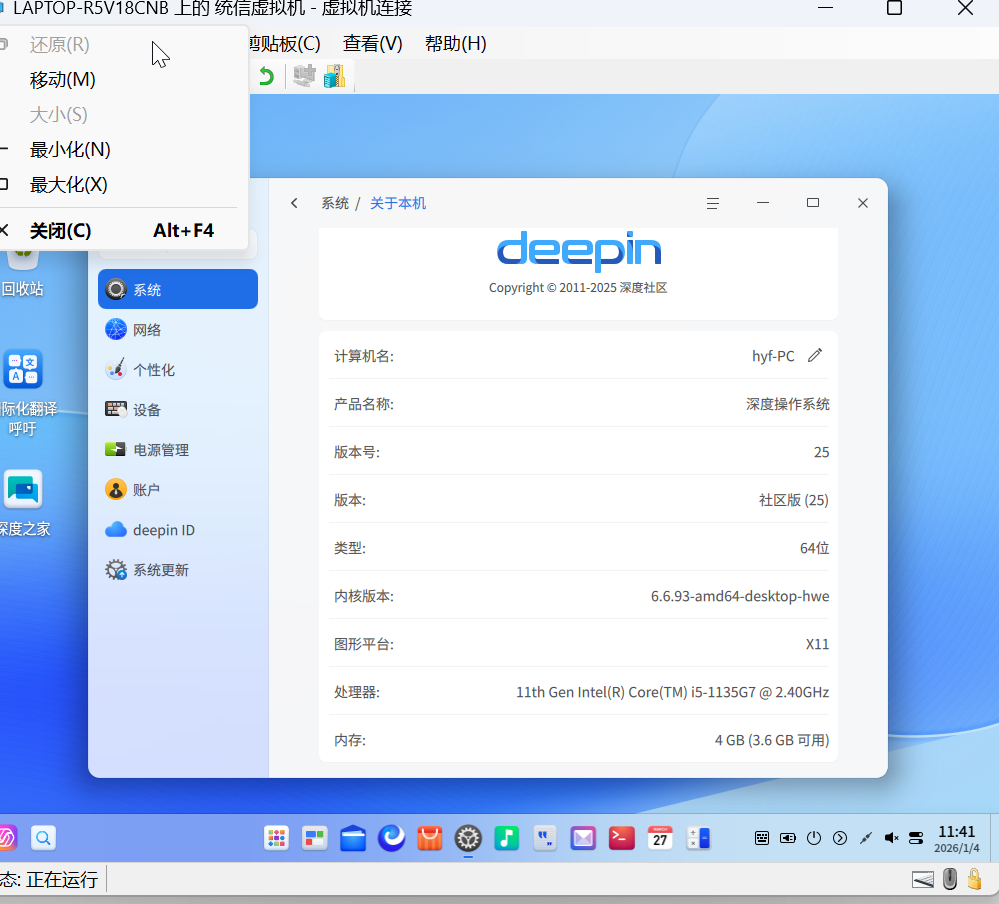The image size is (999, 904).
Task: Launch the calculator dock icon
Action: click(x=698, y=838)
